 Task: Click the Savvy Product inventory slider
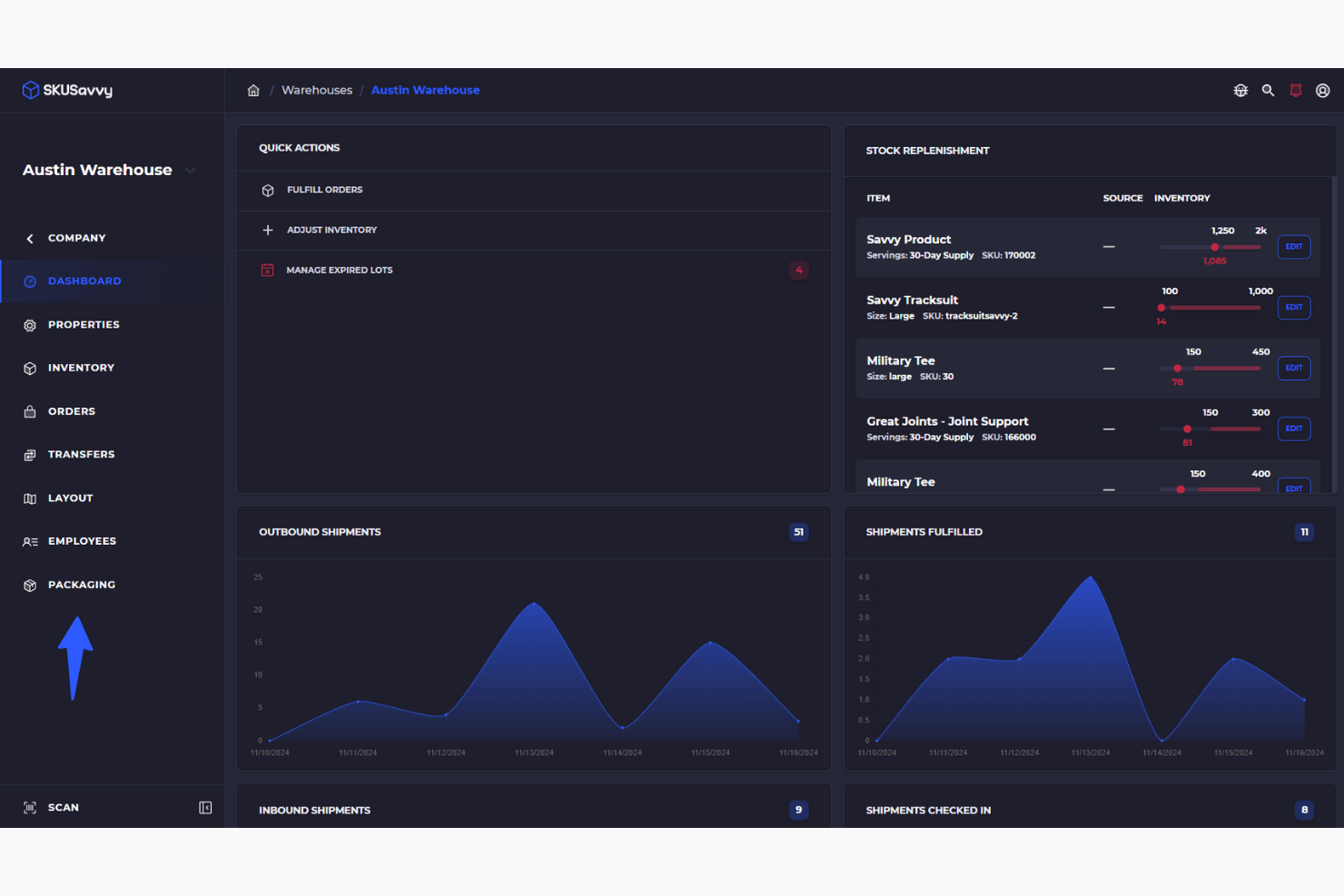pos(1210,247)
